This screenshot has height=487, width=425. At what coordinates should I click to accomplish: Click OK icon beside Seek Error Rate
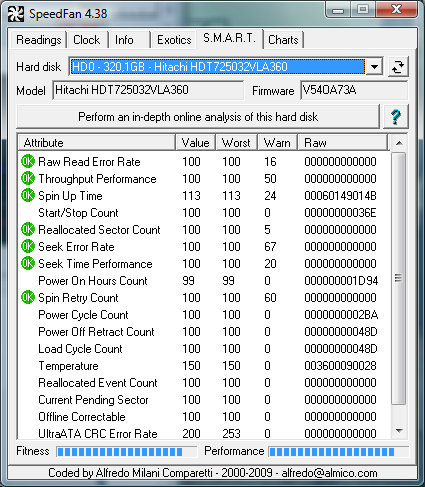[28, 247]
